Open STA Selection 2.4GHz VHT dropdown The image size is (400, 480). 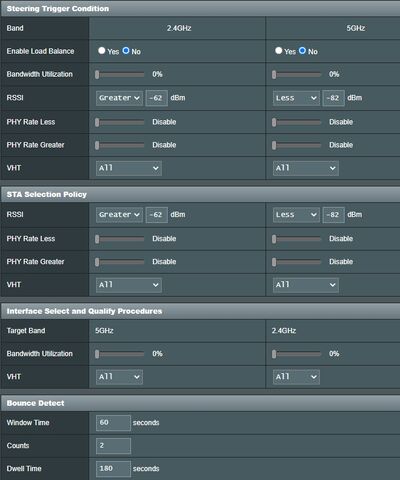(x=129, y=285)
